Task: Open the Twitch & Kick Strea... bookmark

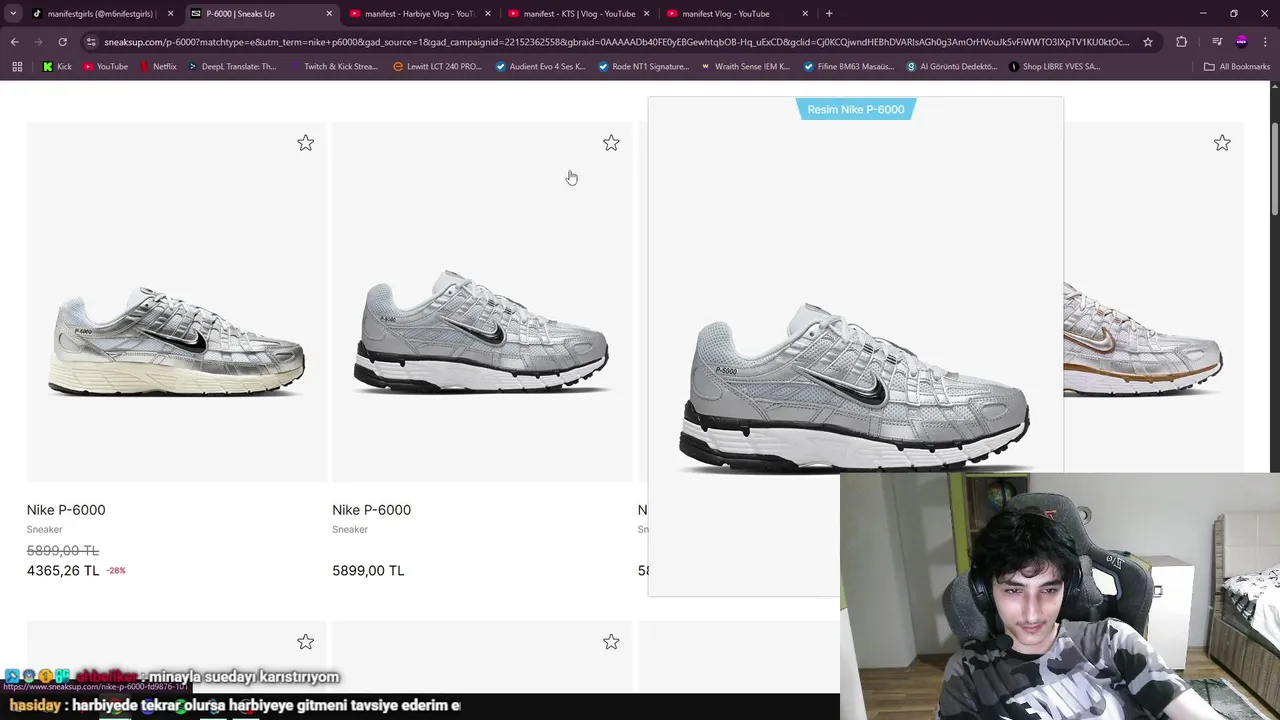Action: (x=333, y=66)
